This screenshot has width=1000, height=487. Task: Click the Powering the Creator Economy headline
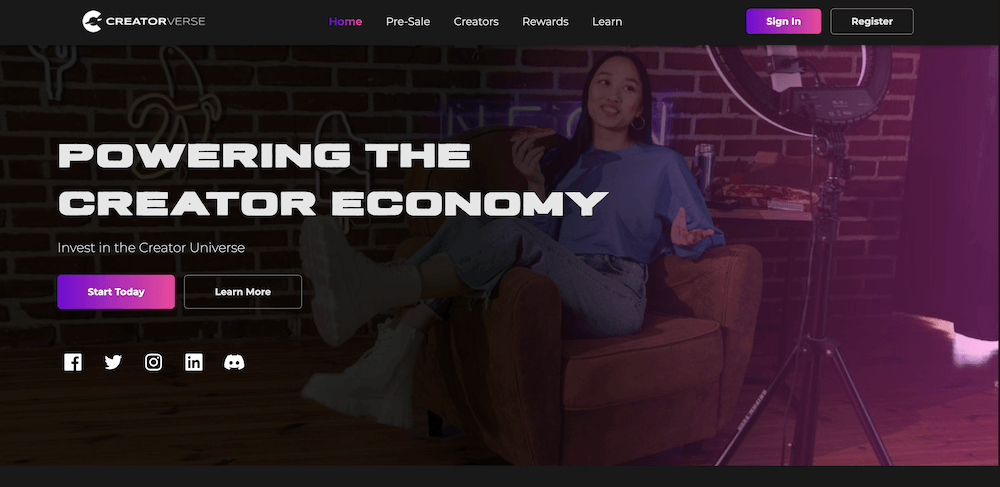point(332,179)
